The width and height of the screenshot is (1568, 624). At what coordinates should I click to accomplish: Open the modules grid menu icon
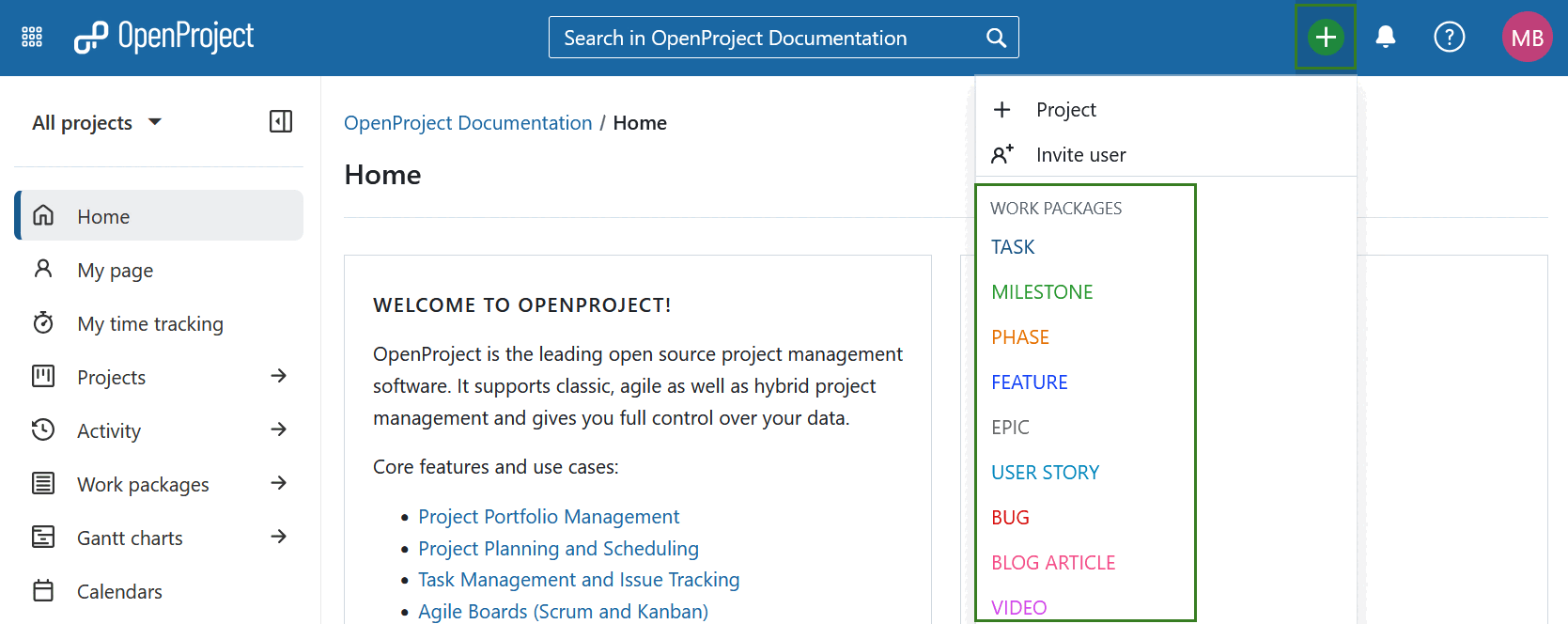coord(32,38)
